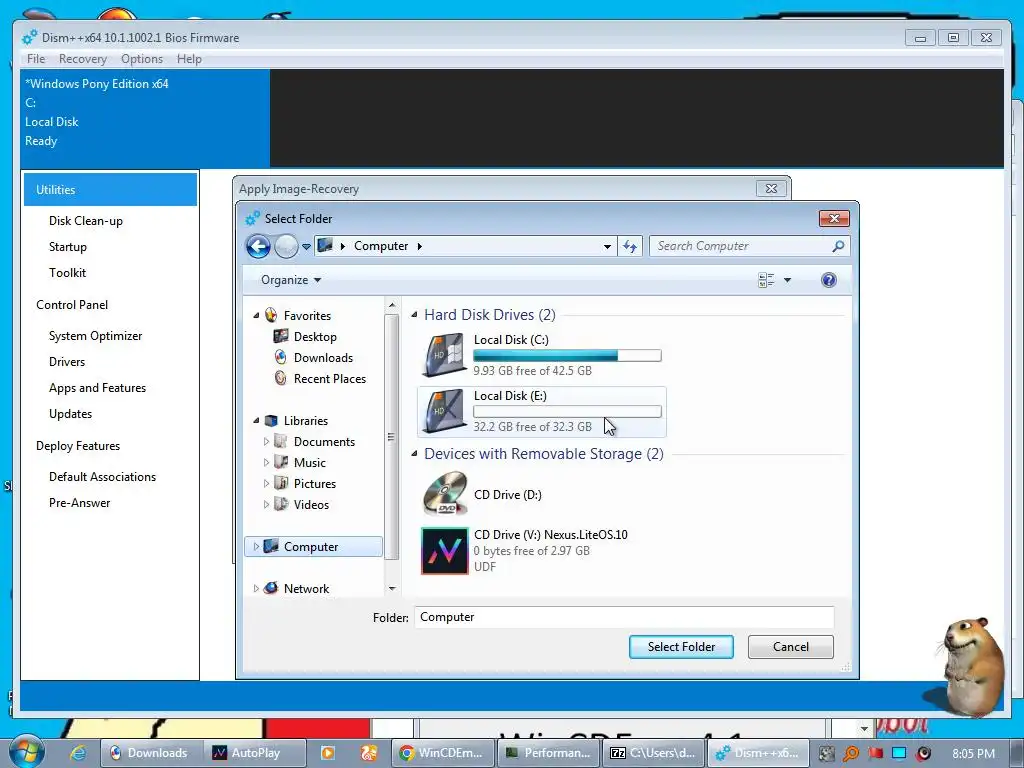The width and height of the screenshot is (1024, 768).
Task: Select Recent Places under Favorites
Action: coord(329,379)
